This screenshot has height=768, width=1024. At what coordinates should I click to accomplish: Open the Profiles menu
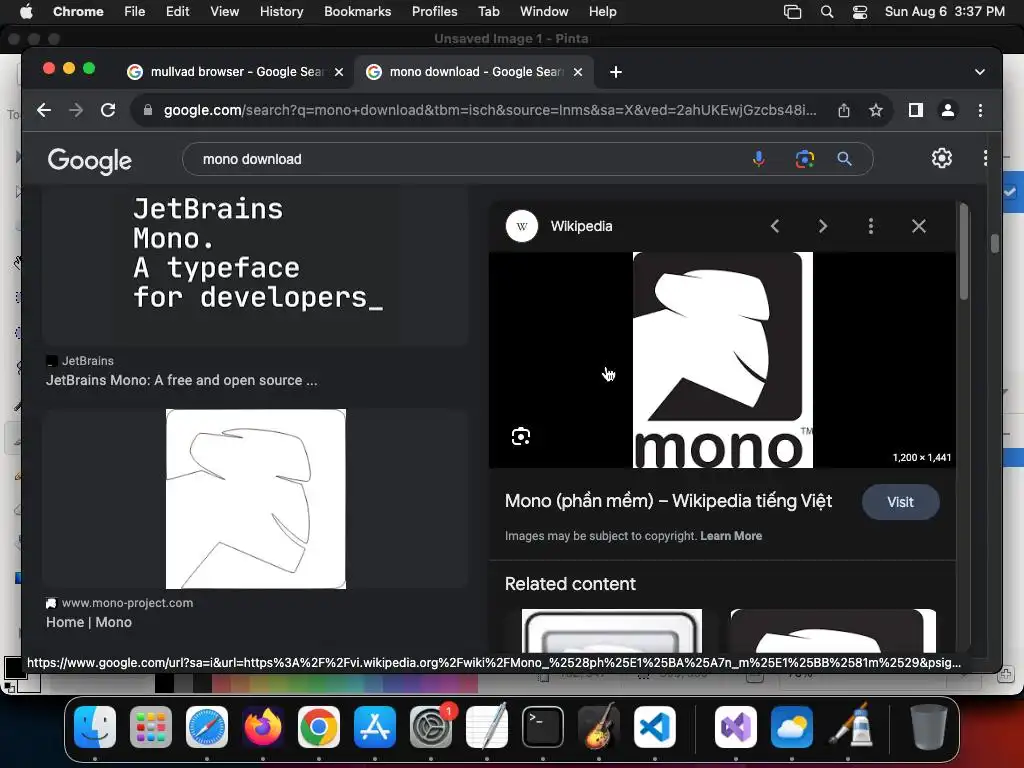click(x=434, y=11)
